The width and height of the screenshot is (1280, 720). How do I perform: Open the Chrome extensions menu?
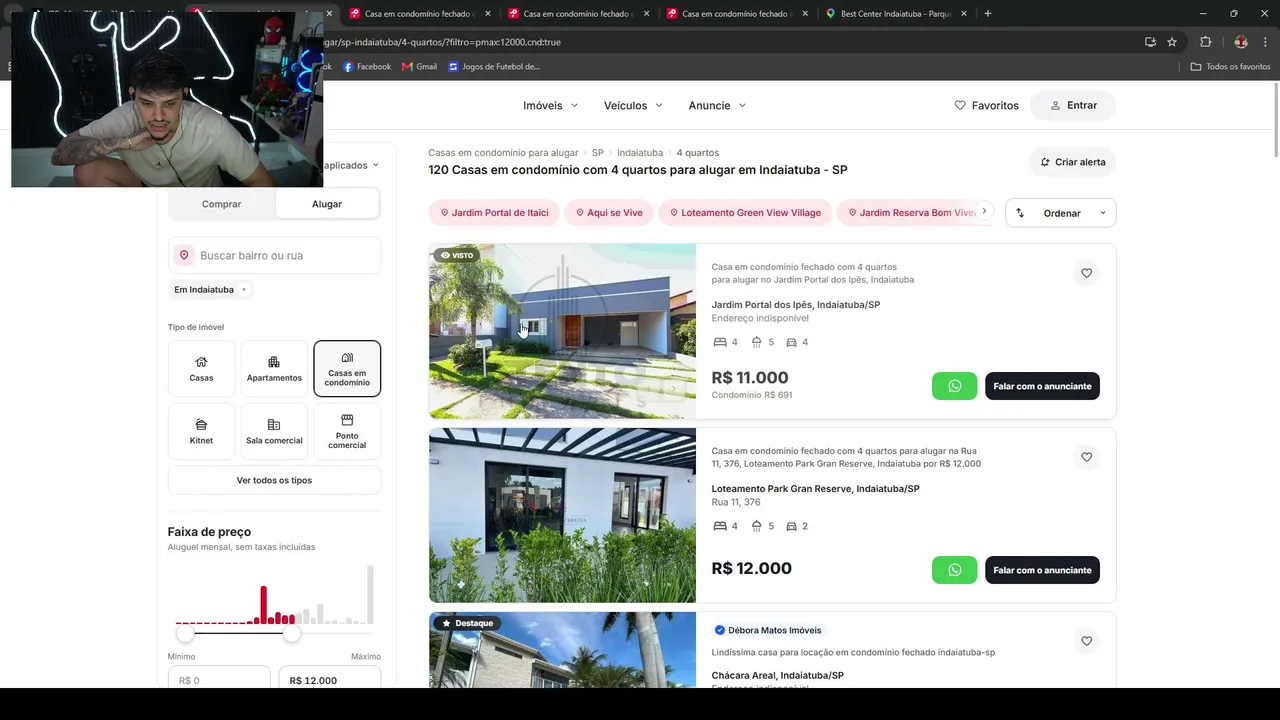1205,42
